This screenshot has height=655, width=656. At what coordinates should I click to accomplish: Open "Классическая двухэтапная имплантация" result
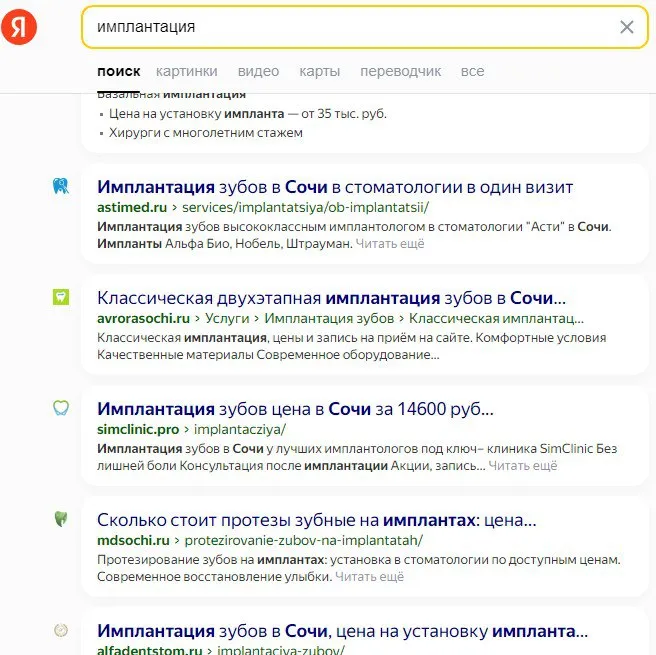(x=331, y=298)
